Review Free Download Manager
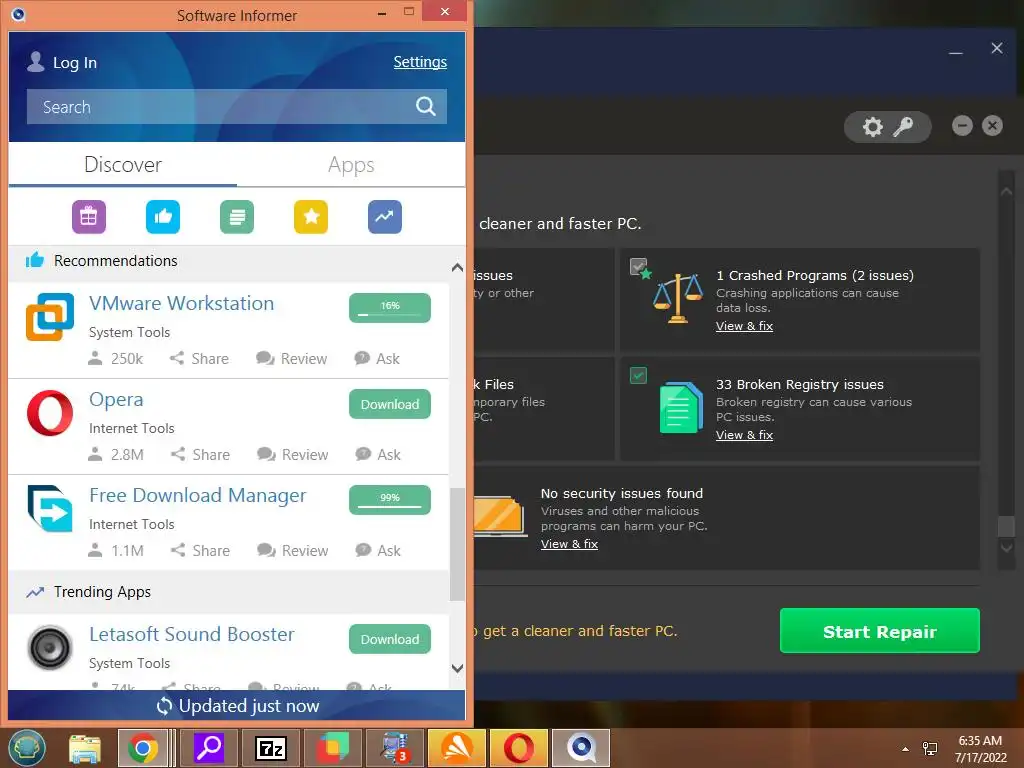This screenshot has height=768, width=1024. (293, 551)
